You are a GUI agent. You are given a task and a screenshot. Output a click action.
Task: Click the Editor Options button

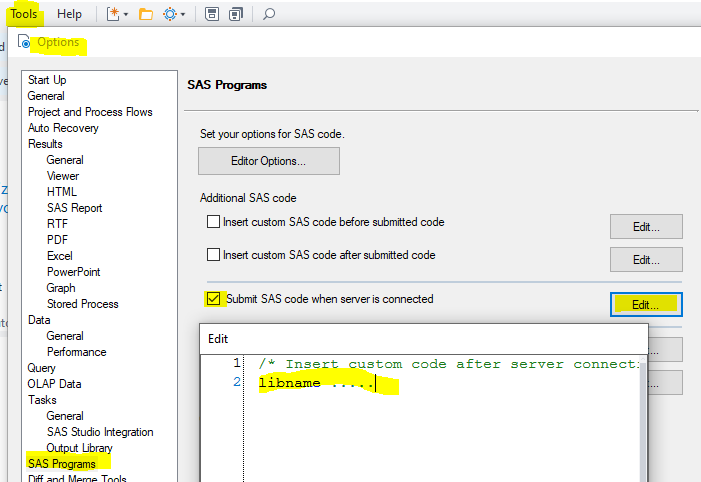coord(269,161)
